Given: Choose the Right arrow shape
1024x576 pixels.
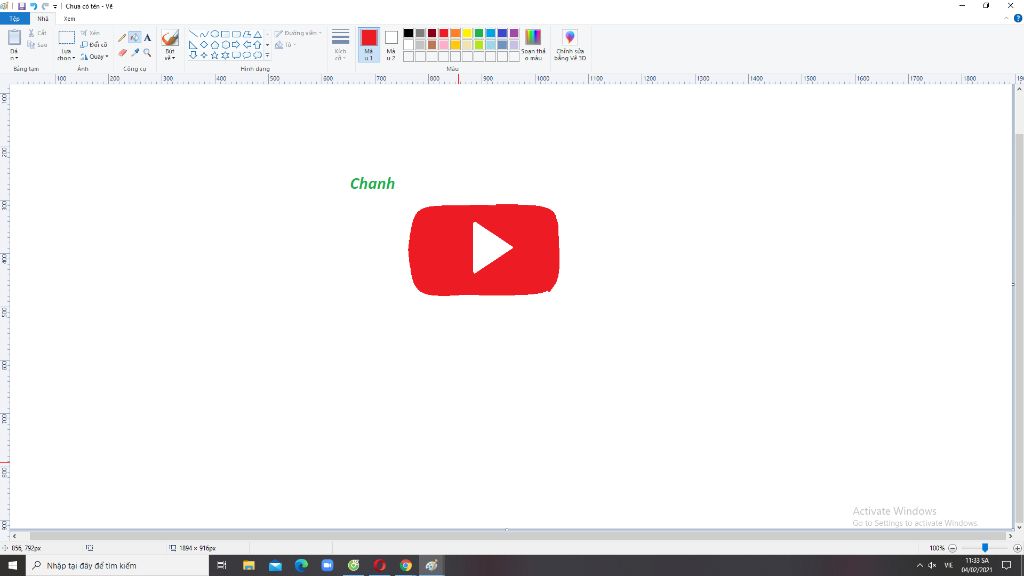Looking at the screenshot, I should point(236,44).
